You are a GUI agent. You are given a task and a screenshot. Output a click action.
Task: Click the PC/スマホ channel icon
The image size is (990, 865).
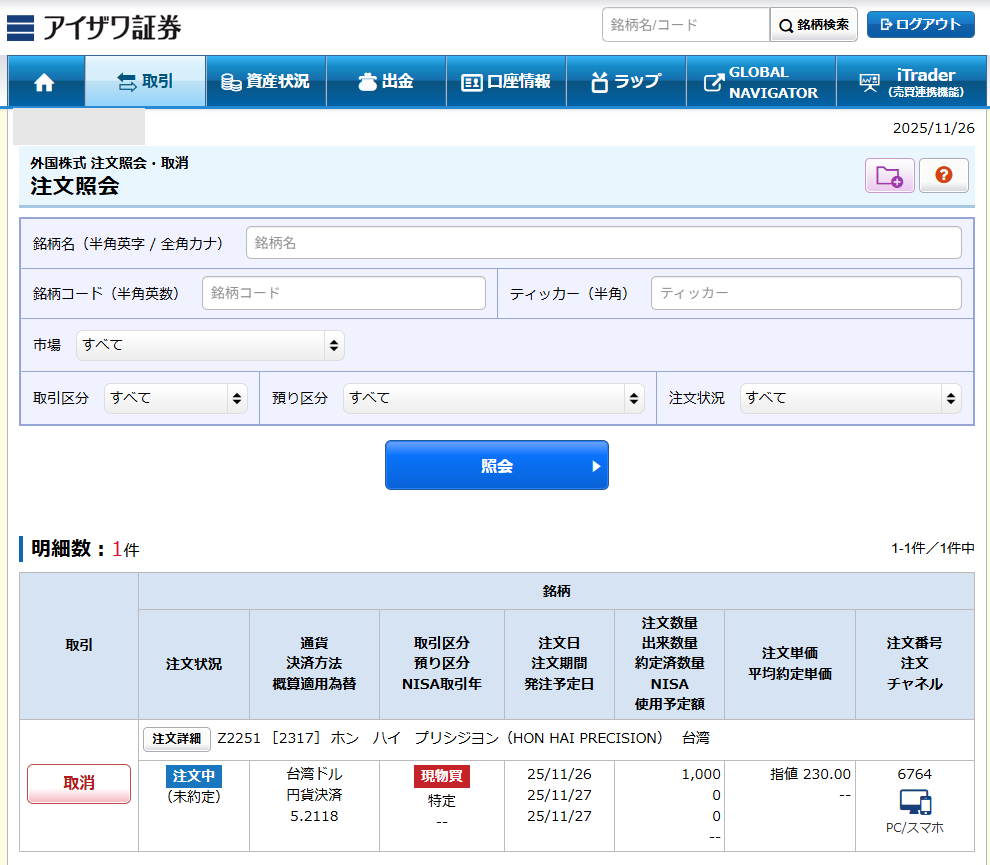pyautogui.click(x=914, y=802)
